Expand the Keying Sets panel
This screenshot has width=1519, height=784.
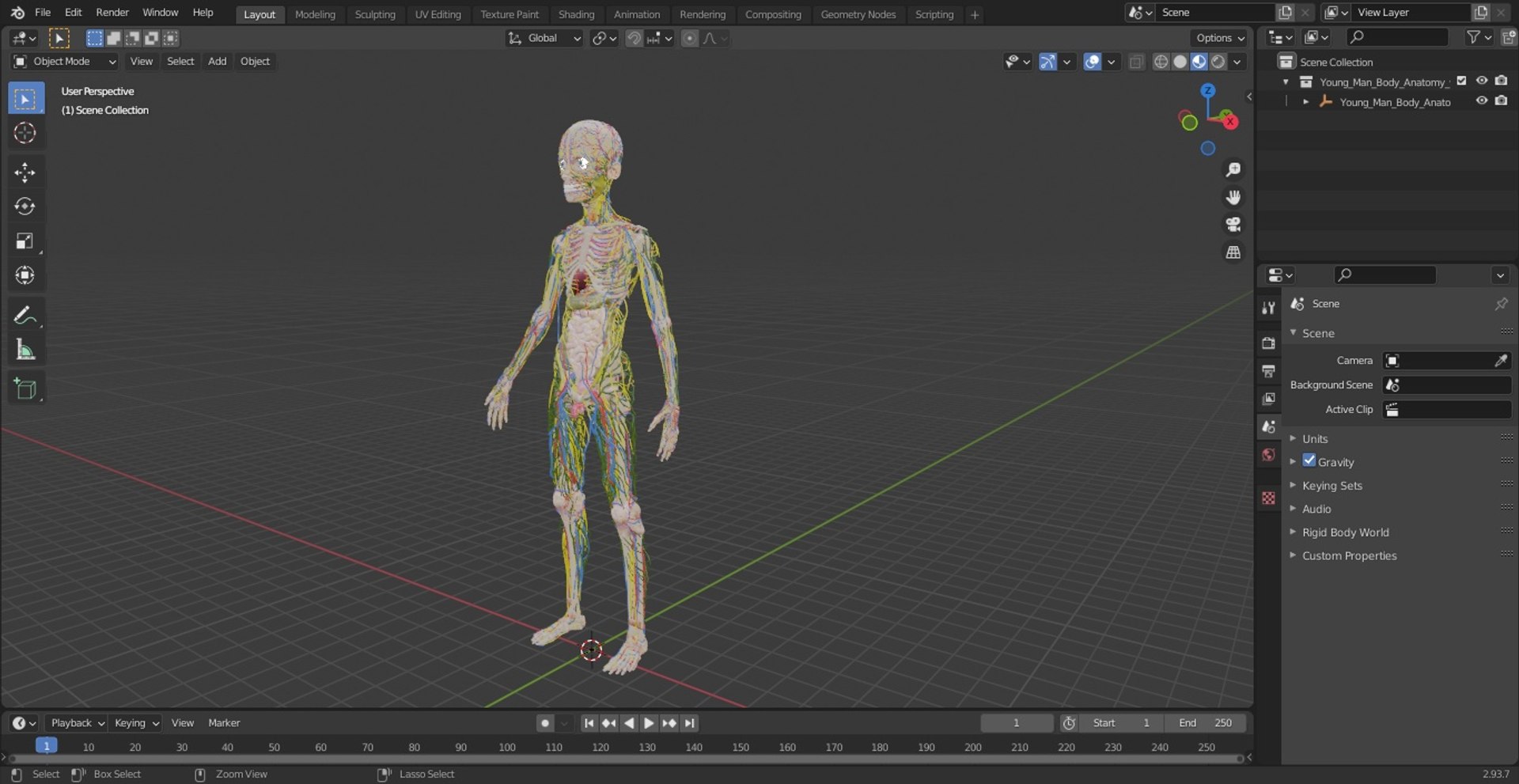click(1332, 486)
